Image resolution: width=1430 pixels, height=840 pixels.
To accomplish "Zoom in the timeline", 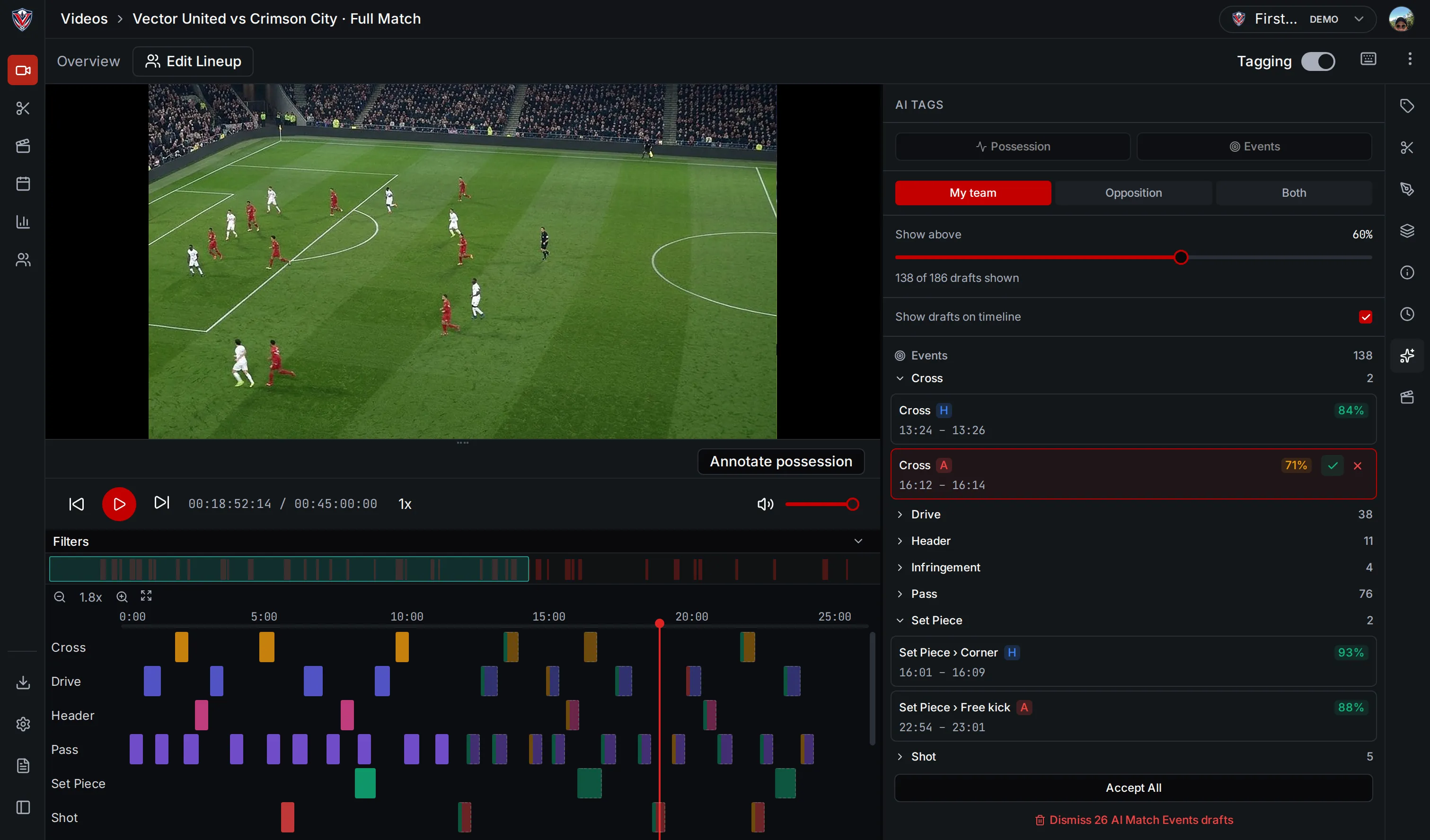I will [122, 597].
